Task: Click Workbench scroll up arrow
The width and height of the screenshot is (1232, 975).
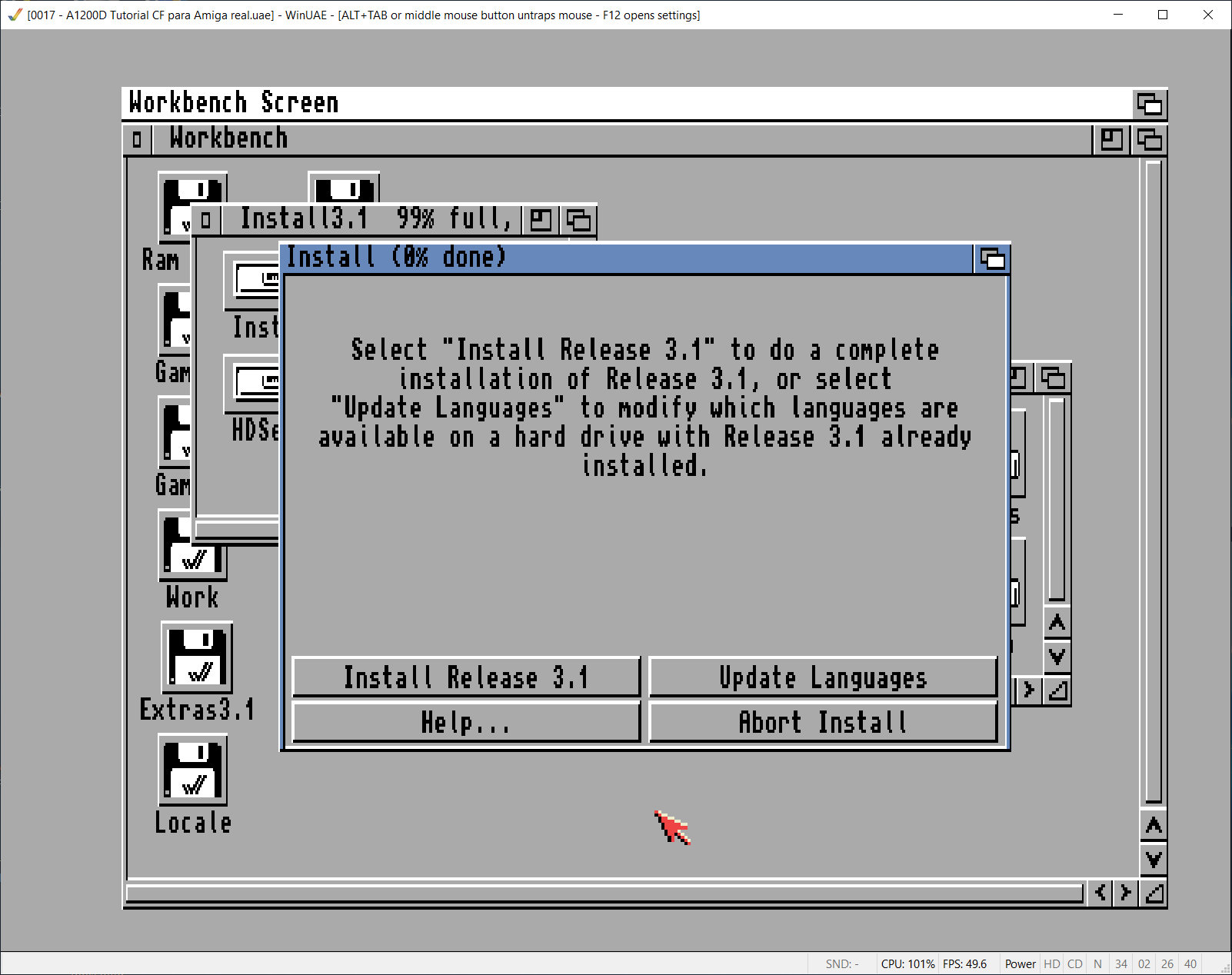Action: pyautogui.click(x=1154, y=826)
